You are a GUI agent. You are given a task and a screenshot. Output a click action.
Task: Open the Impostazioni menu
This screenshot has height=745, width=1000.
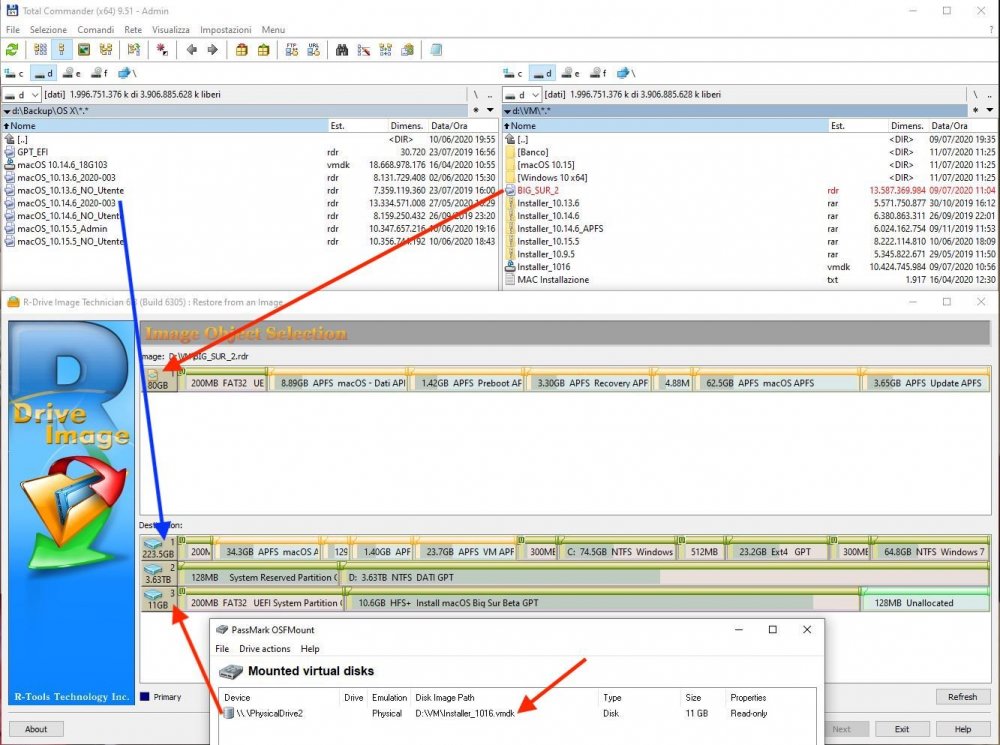coord(226,29)
